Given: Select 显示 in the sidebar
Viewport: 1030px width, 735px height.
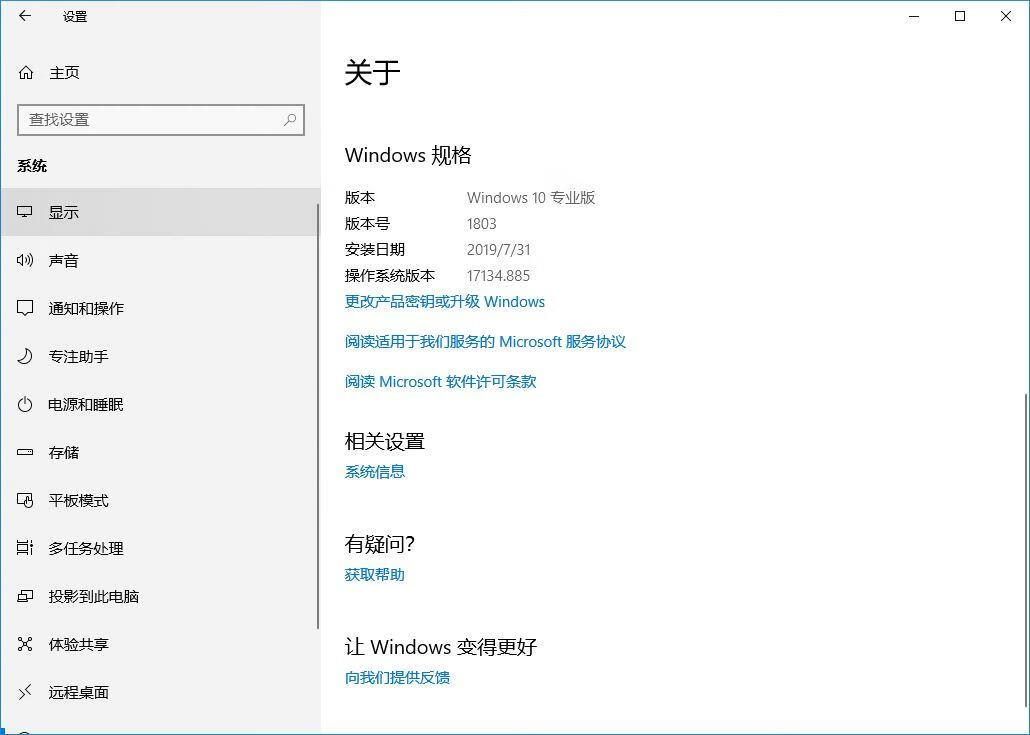Looking at the screenshot, I should (x=160, y=212).
